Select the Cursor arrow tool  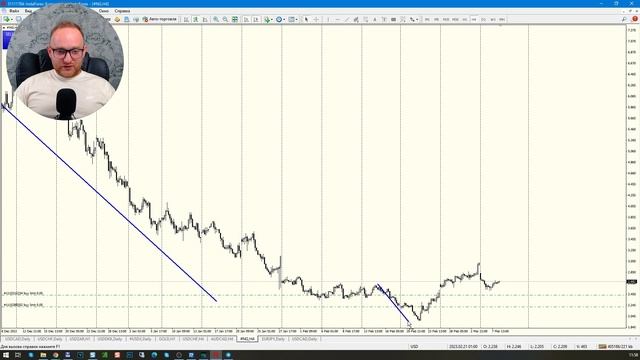306,19
